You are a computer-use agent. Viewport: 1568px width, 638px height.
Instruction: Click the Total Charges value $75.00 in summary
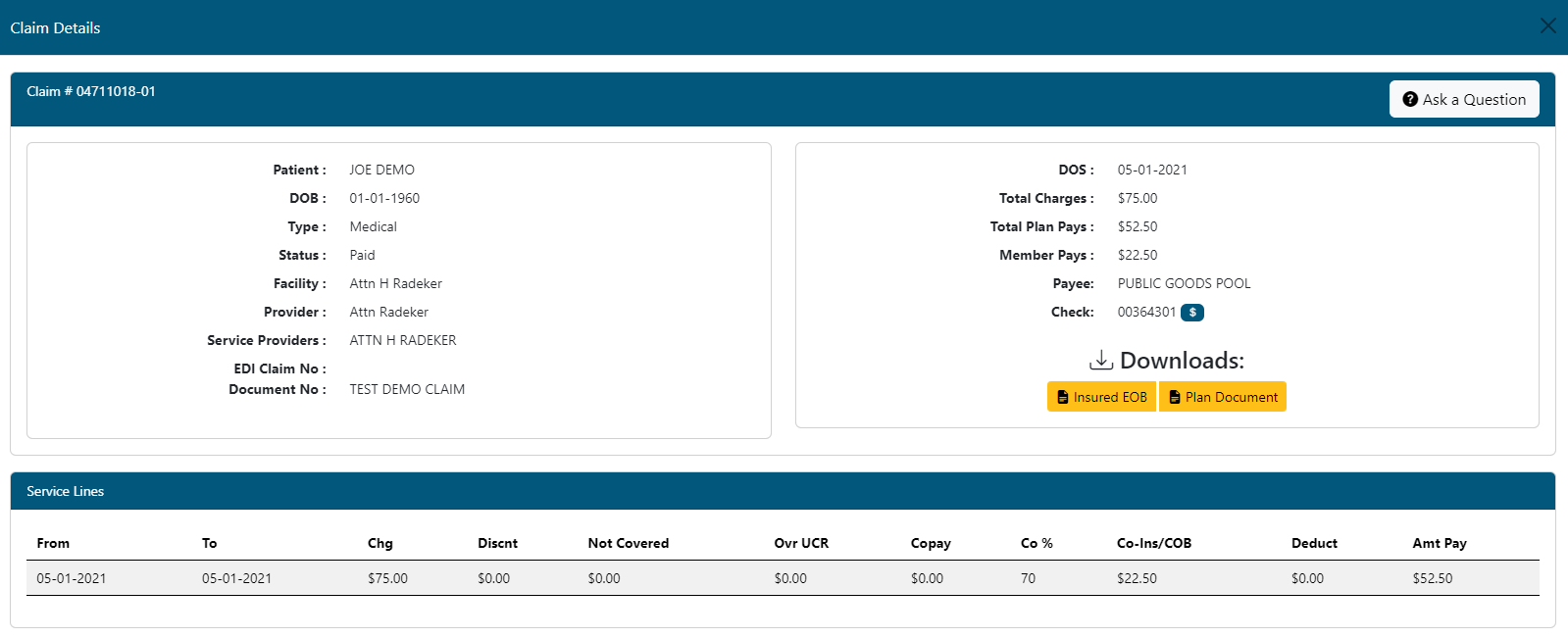pos(1138,198)
